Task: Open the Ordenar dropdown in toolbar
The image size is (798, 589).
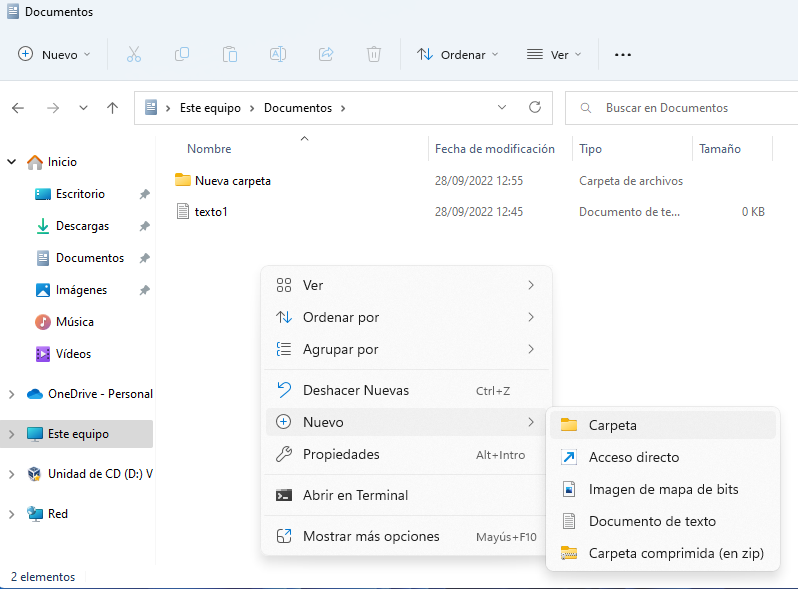Action: [457, 54]
